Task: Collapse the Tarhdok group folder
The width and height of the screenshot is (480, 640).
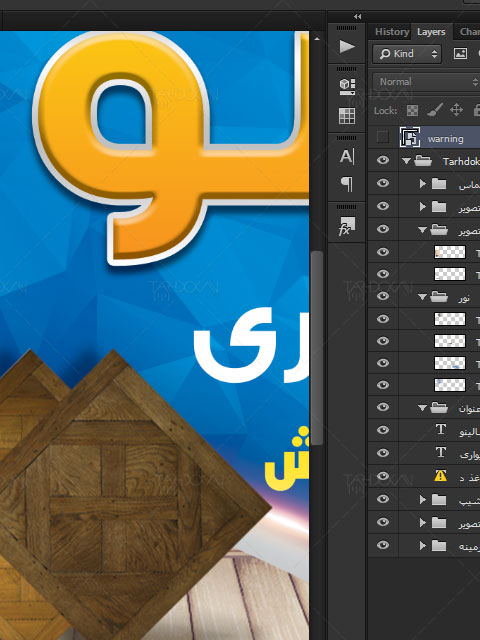Action: pyautogui.click(x=406, y=161)
